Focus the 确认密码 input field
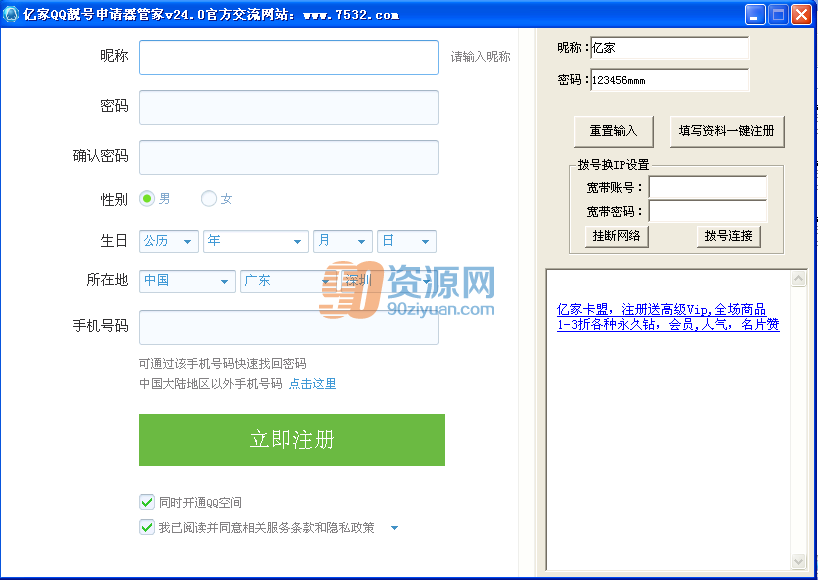 [x=288, y=158]
